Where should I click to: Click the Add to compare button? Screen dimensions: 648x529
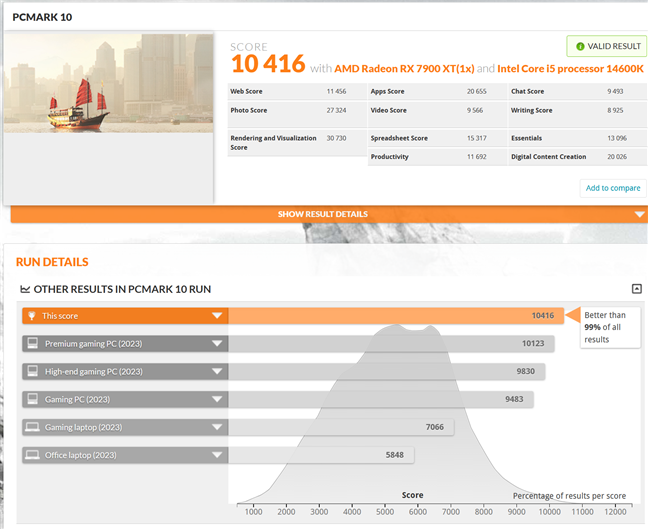613,188
